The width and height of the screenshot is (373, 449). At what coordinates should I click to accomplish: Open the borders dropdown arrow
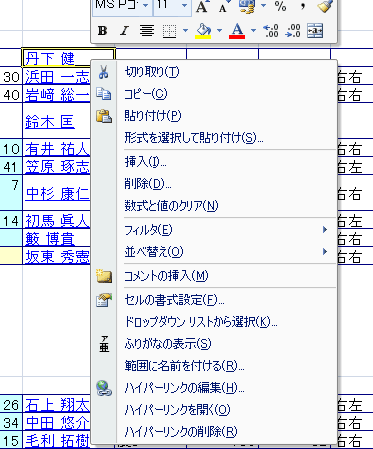tap(185, 31)
